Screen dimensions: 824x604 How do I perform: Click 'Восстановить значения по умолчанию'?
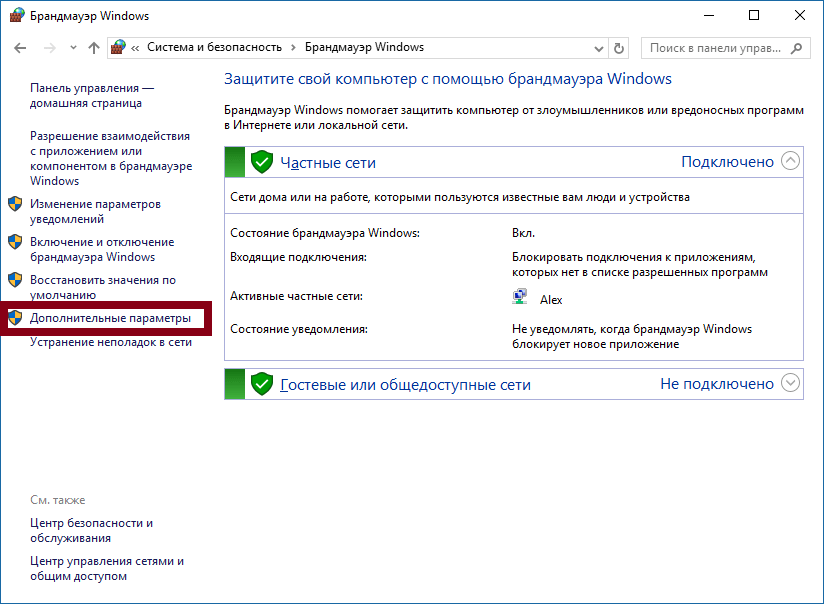coord(102,287)
